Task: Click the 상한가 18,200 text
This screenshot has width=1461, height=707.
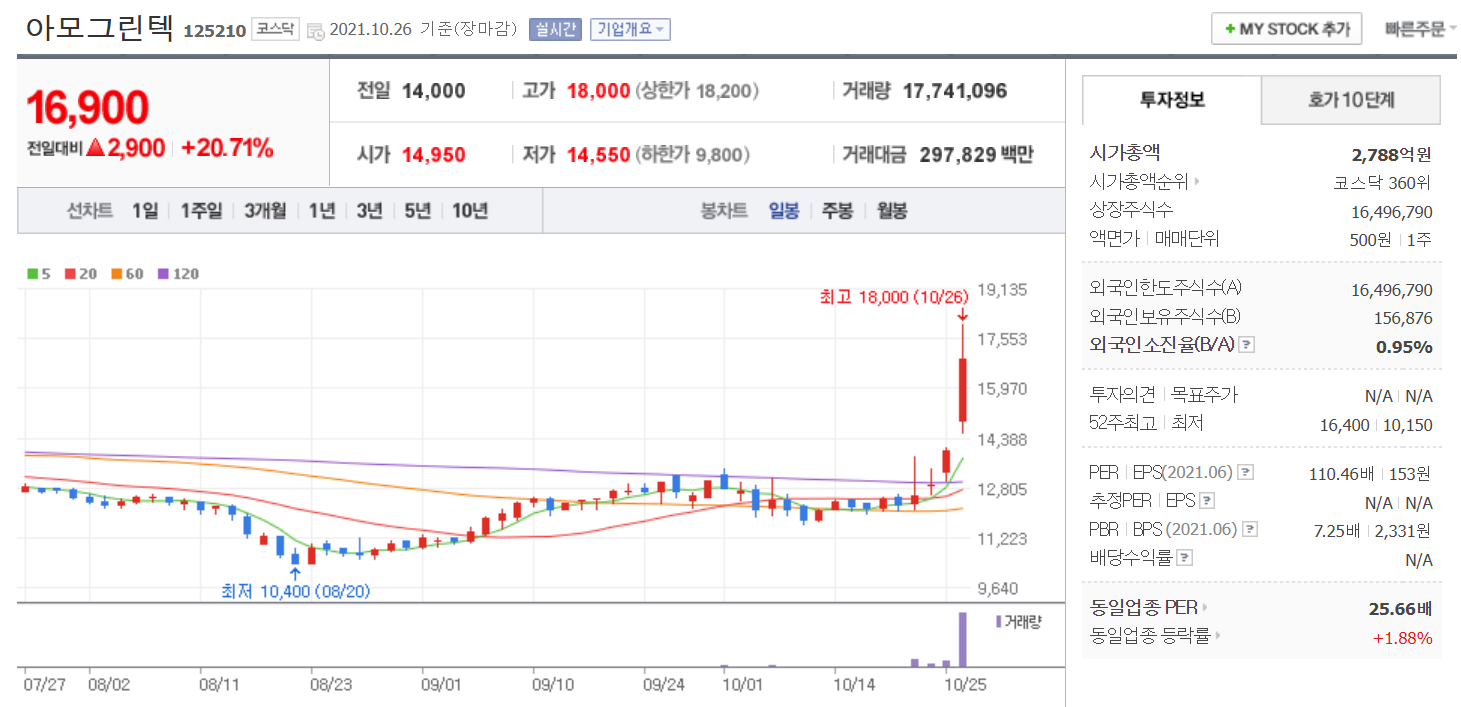Action: 698,92
